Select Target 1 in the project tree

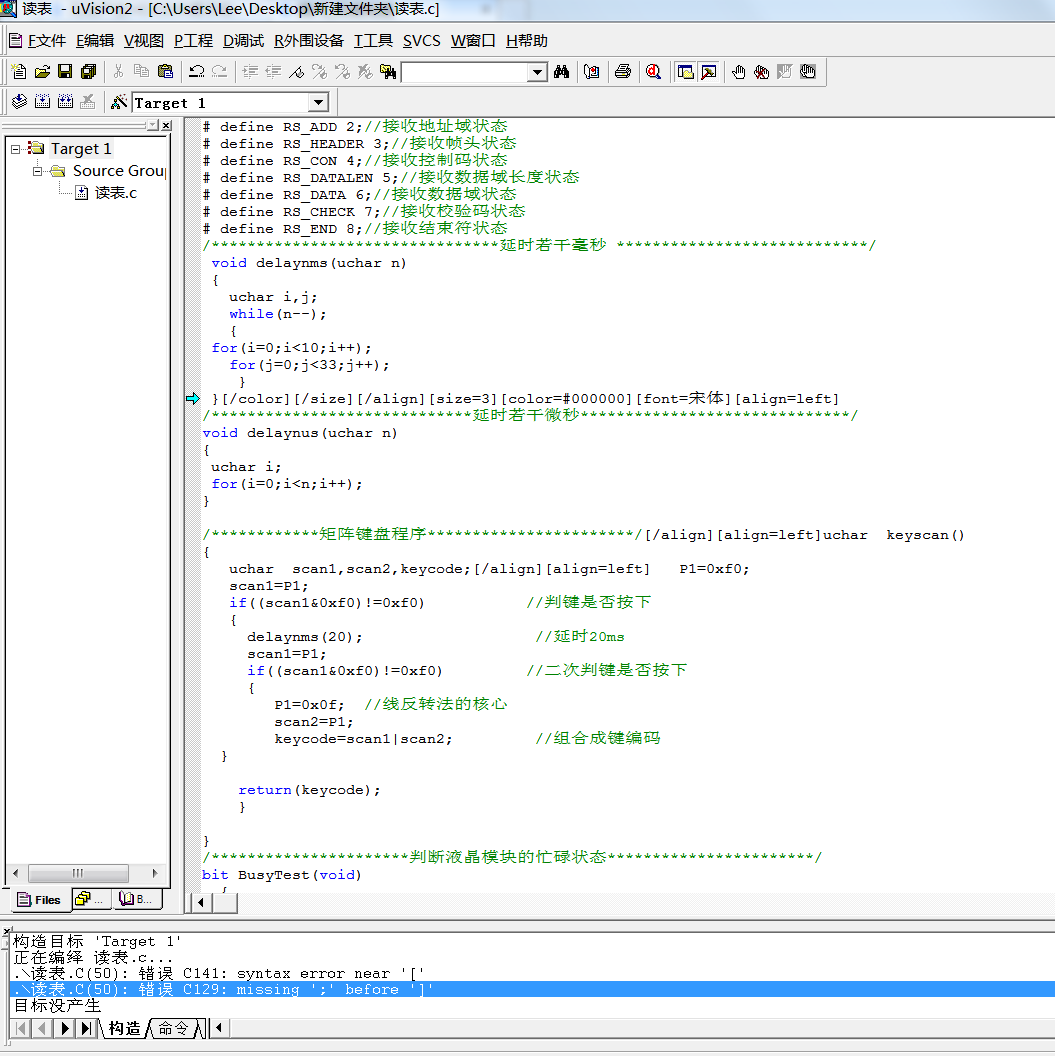81,149
